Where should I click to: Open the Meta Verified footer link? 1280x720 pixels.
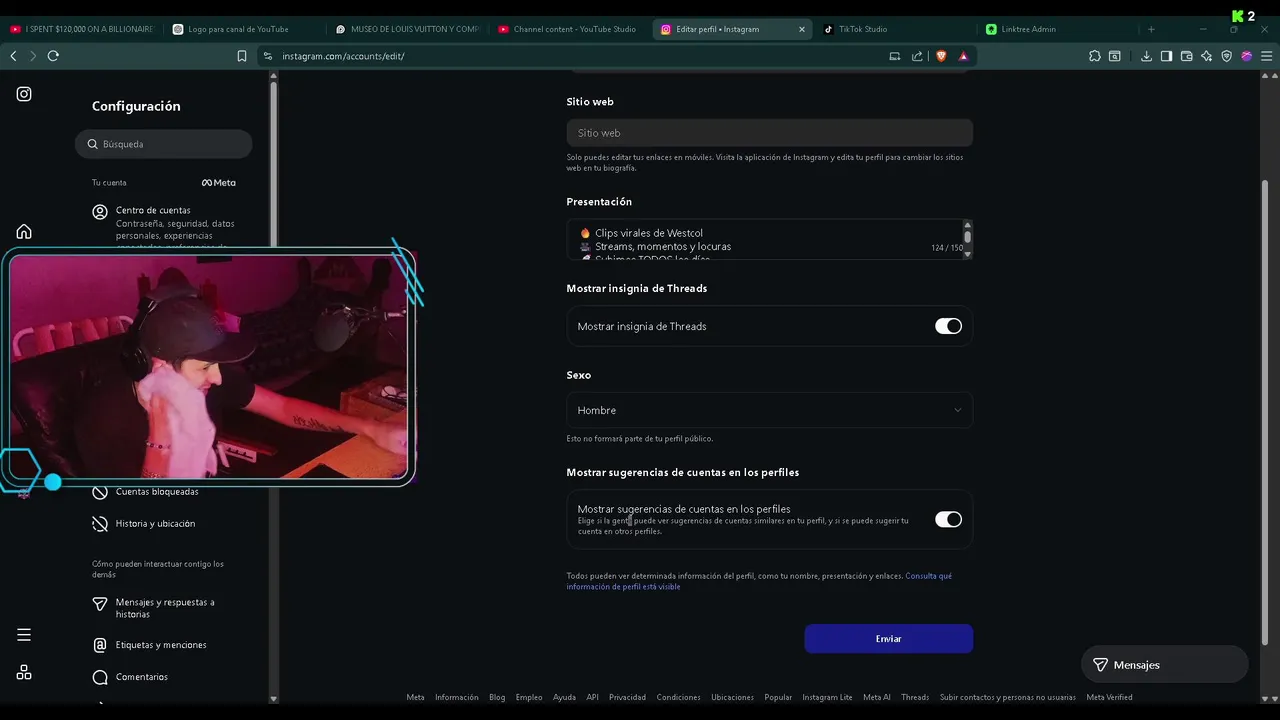coord(1109,697)
